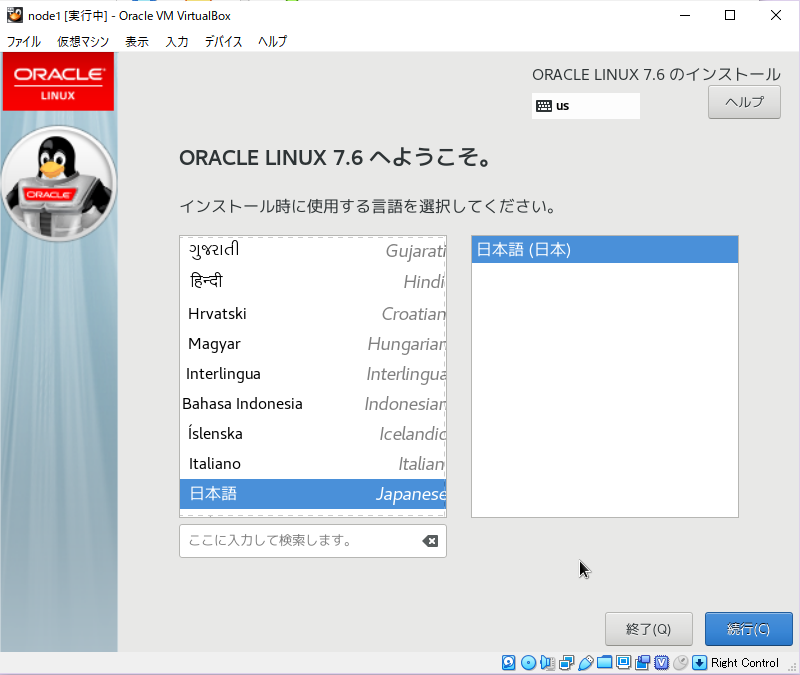
Task: Open the デバイス menu
Action: pyautogui.click(x=223, y=41)
